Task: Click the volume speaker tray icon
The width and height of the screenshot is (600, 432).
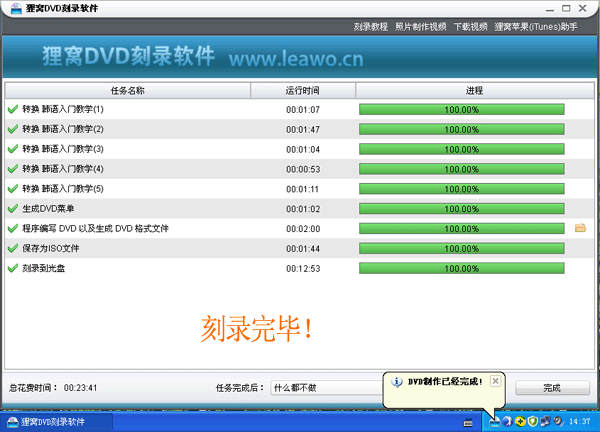Action: 558,422
